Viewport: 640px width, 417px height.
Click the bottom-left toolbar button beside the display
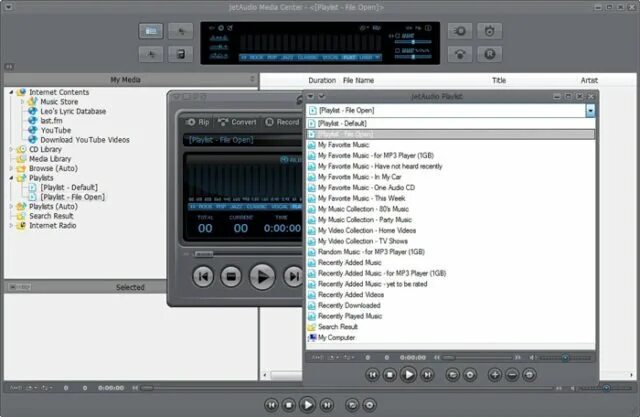[x=151, y=54]
